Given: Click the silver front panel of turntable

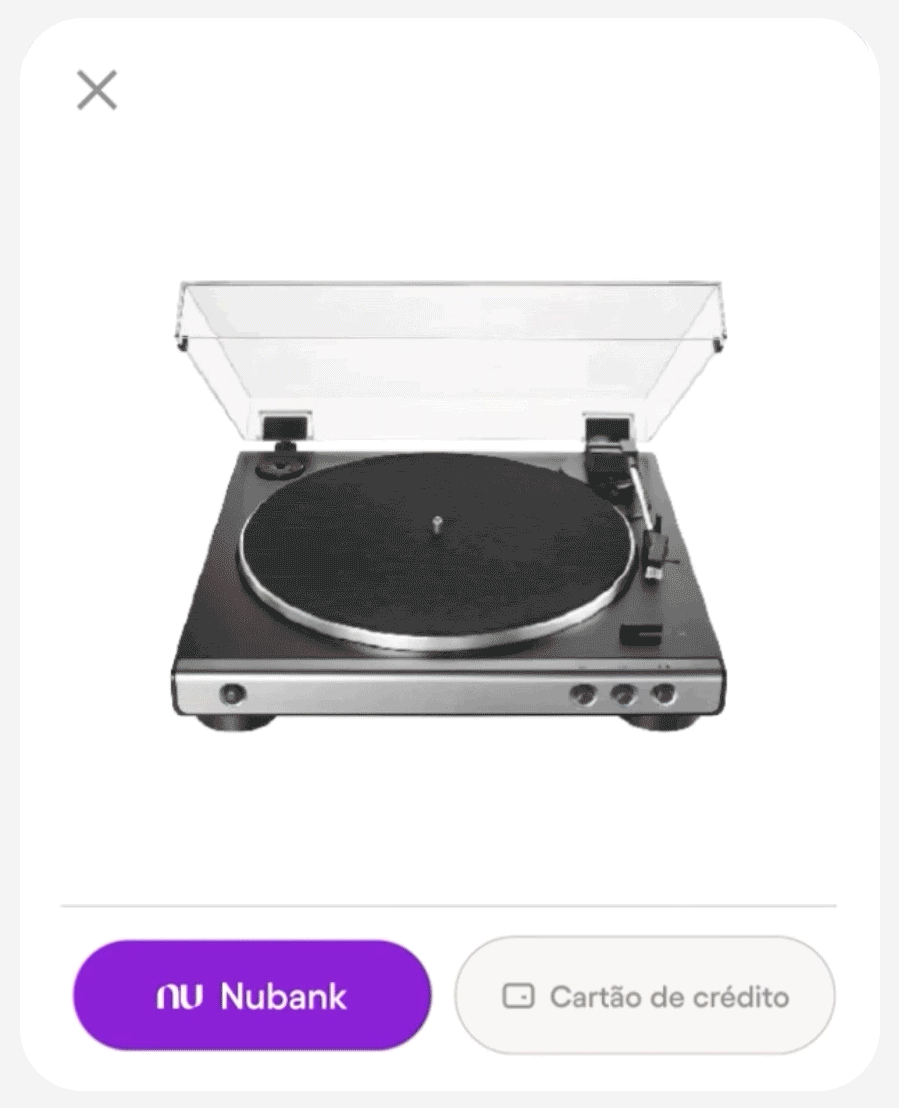Looking at the screenshot, I should (x=448, y=693).
